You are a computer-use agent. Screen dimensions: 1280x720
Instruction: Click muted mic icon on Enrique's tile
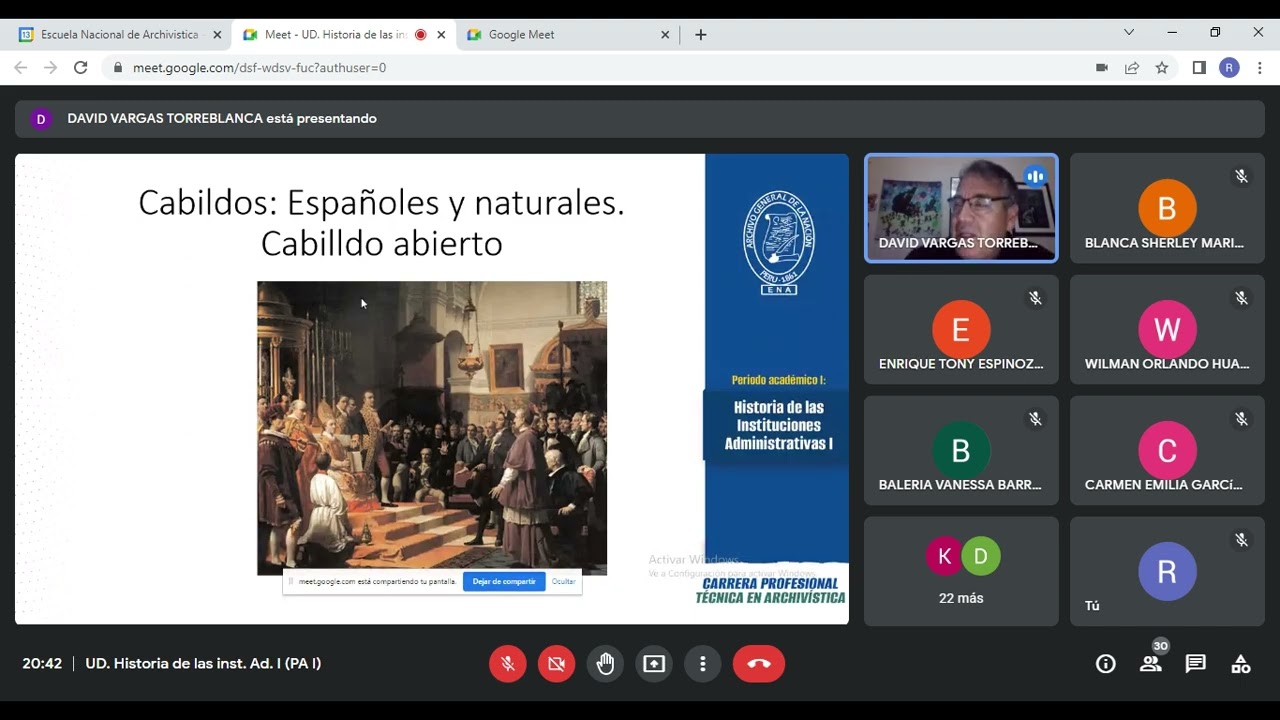pos(1035,298)
